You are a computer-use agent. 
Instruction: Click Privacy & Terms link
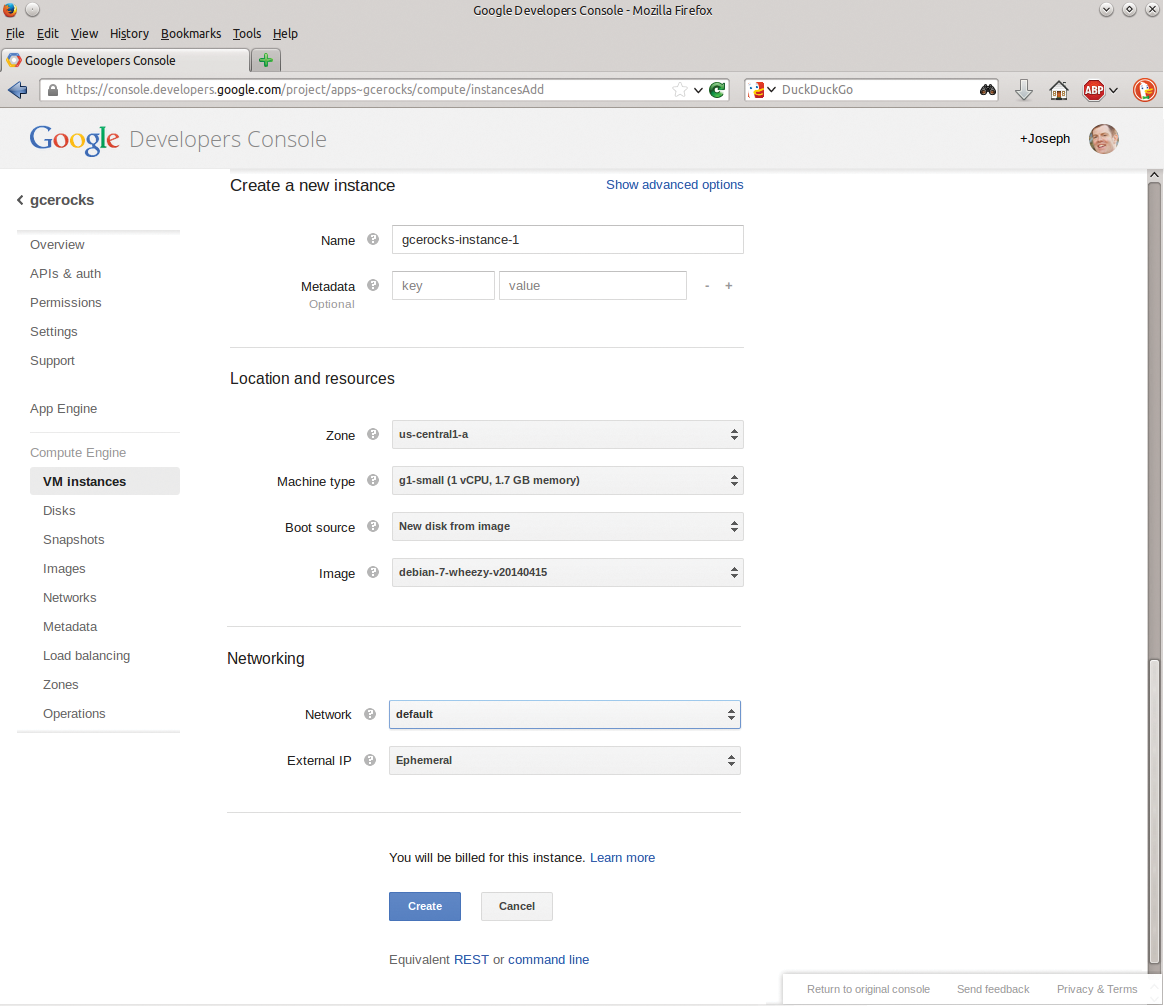(x=1096, y=989)
